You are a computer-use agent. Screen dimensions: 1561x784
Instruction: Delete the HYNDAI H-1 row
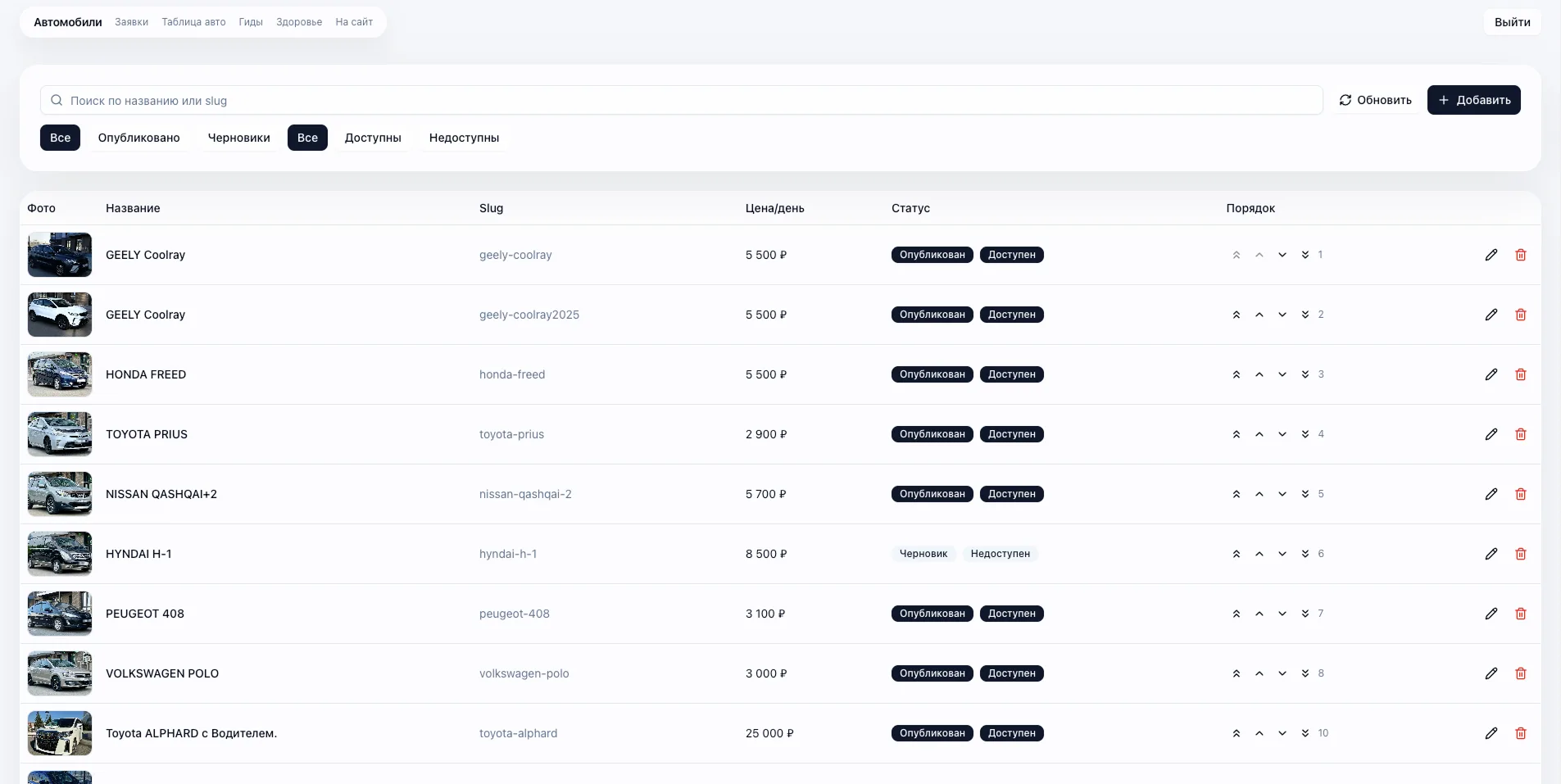pos(1521,554)
